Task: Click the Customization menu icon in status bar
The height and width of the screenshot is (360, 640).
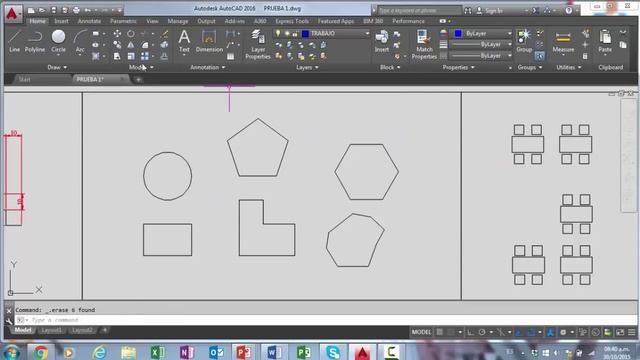Action: [x=631, y=332]
